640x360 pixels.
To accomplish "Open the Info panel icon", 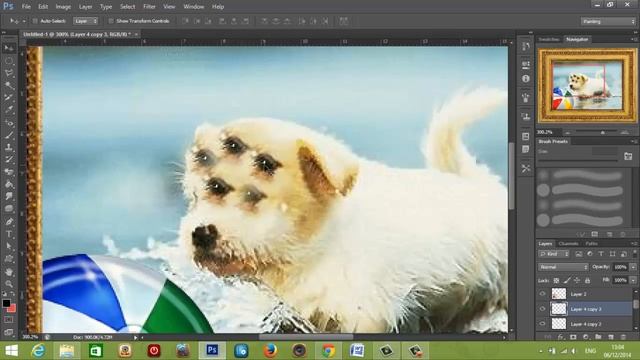I will coord(526,78).
